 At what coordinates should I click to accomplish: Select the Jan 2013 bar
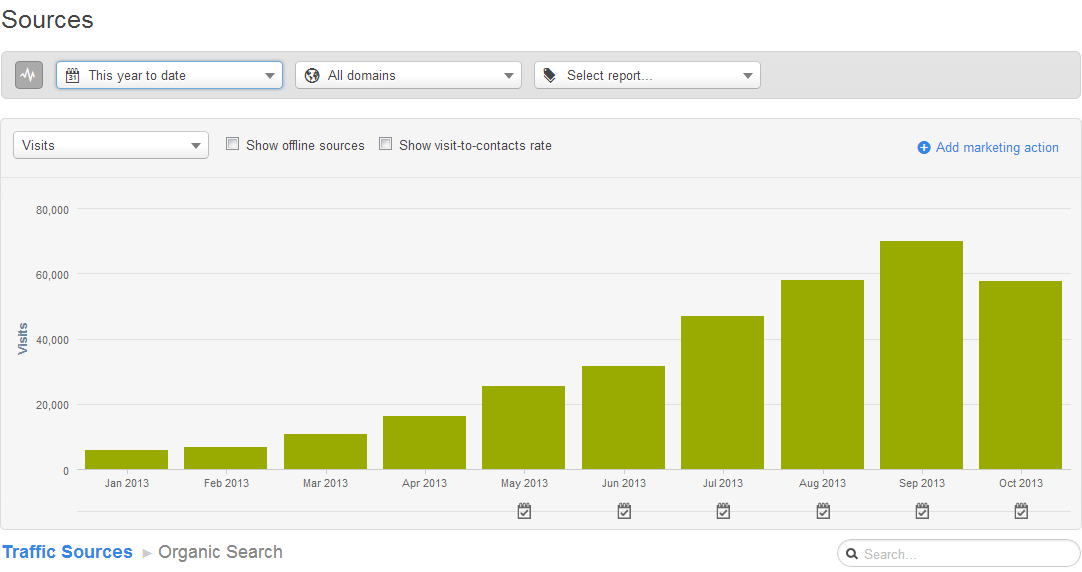pyautogui.click(x=126, y=460)
